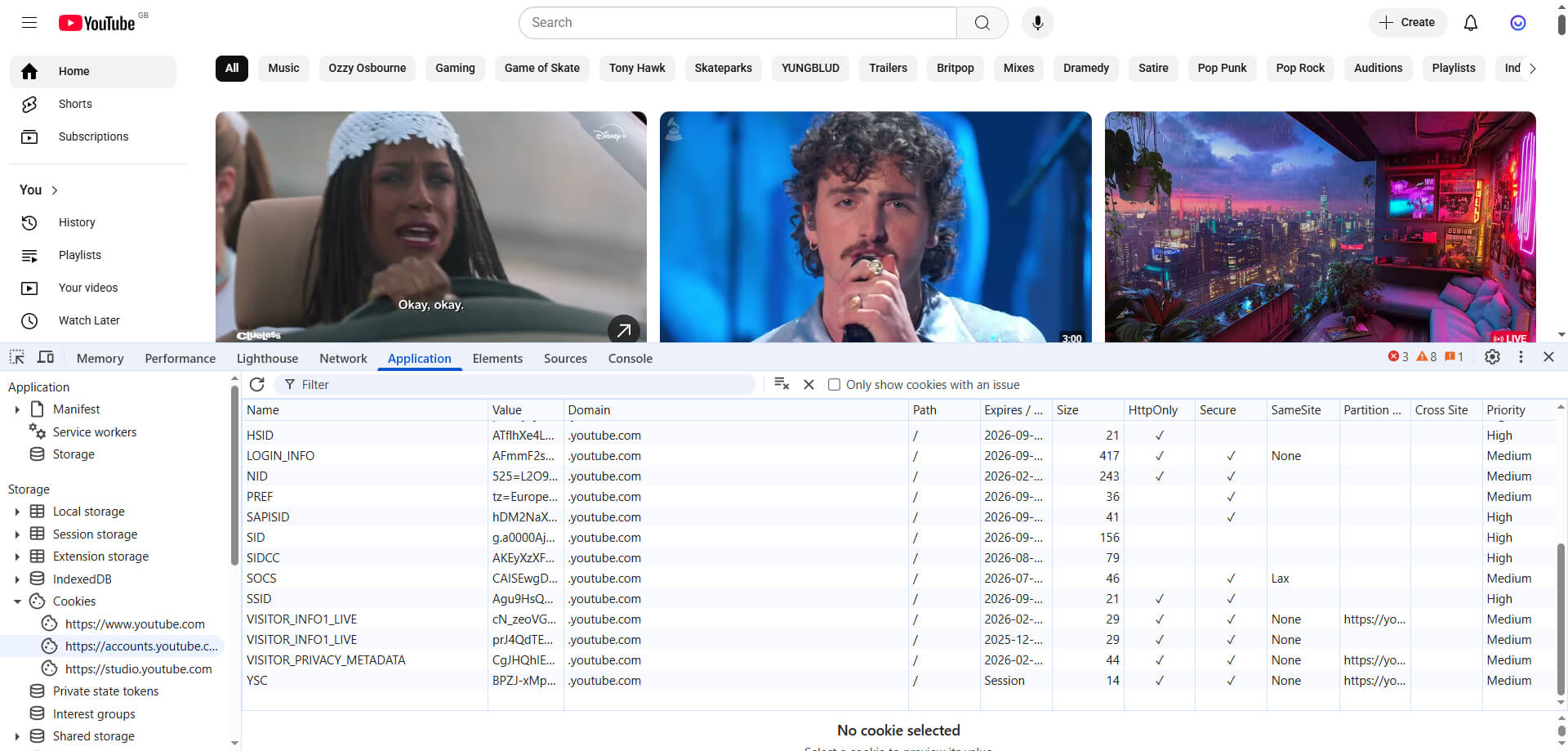Image resolution: width=1568 pixels, height=751 pixels.
Task: Switch to the Memory tab
Action: pyautogui.click(x=100, y=359)
